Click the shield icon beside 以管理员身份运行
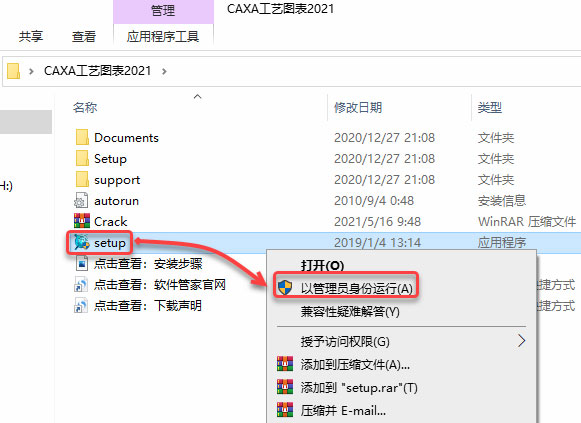 [x=285, y=288]
